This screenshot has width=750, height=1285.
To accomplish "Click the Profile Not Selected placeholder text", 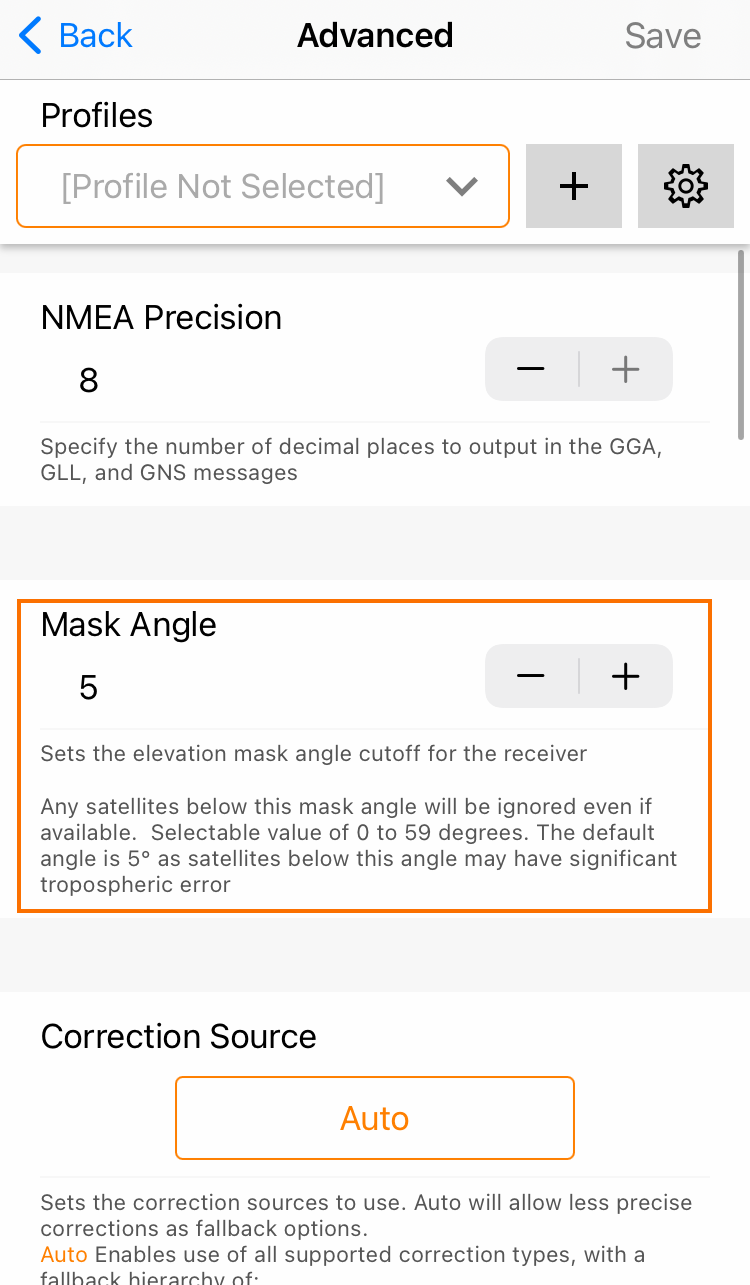I will (x=223, y=187).
